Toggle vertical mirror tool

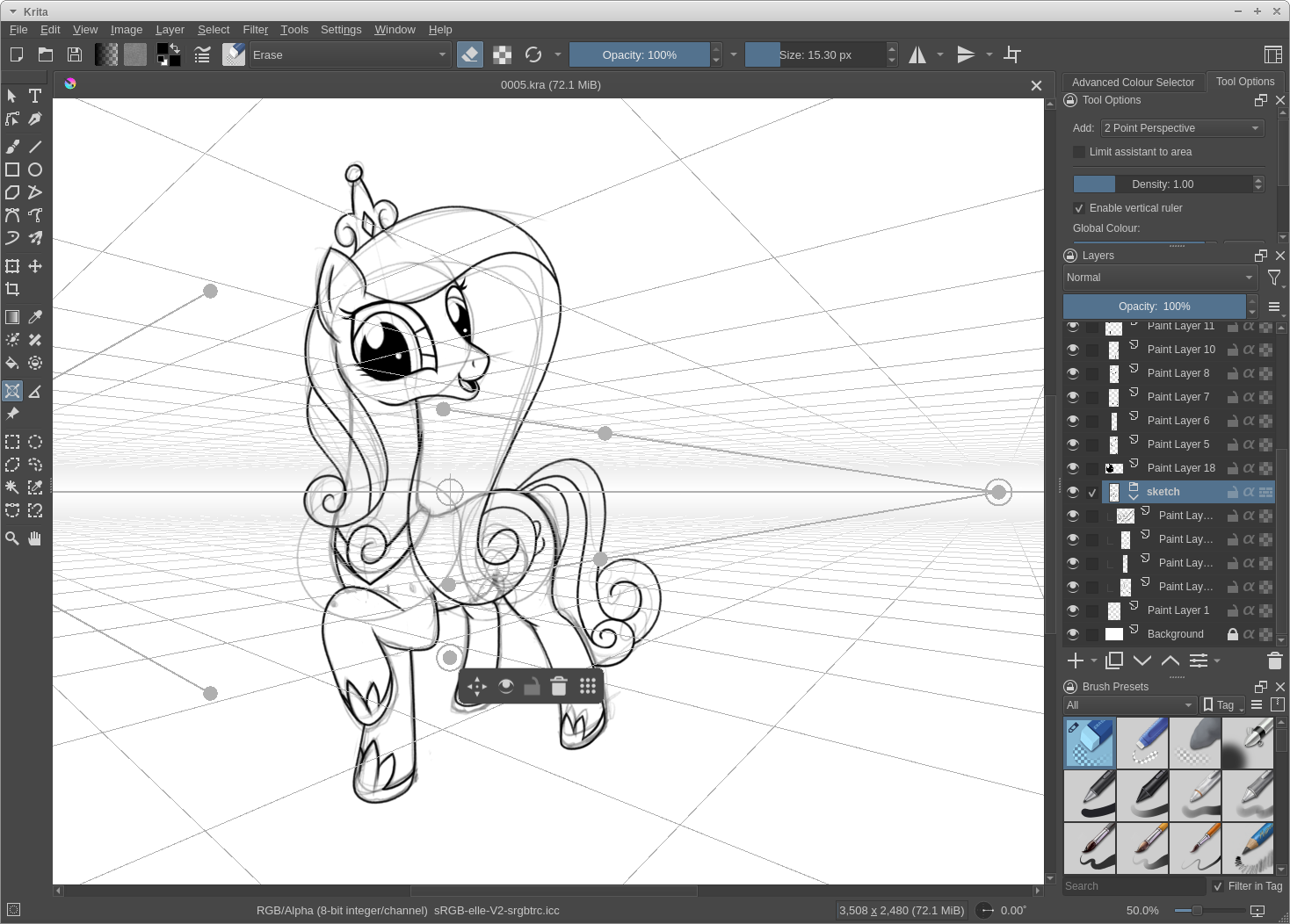click(x=966, y=54)
